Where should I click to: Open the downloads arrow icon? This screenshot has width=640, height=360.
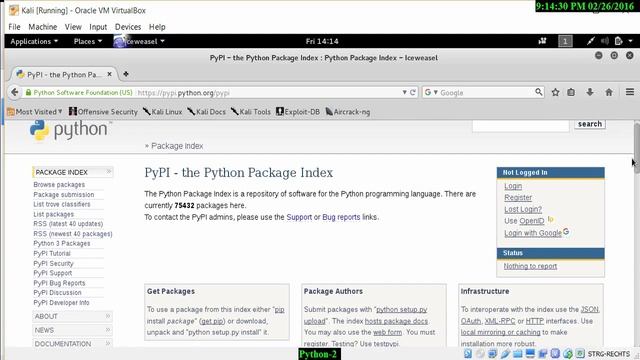(590, 92)
